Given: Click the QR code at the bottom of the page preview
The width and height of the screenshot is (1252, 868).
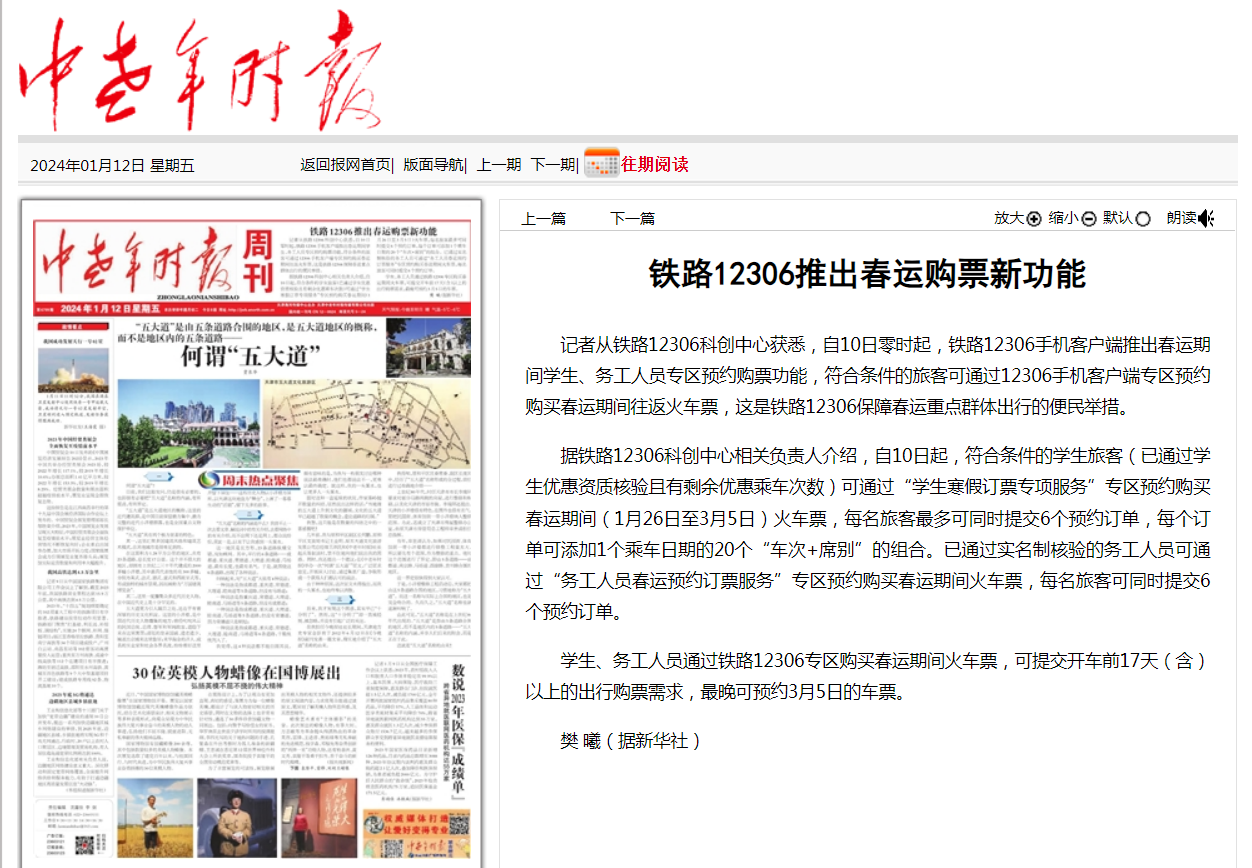Looking at the screenshot, I should tap(84, 844).
